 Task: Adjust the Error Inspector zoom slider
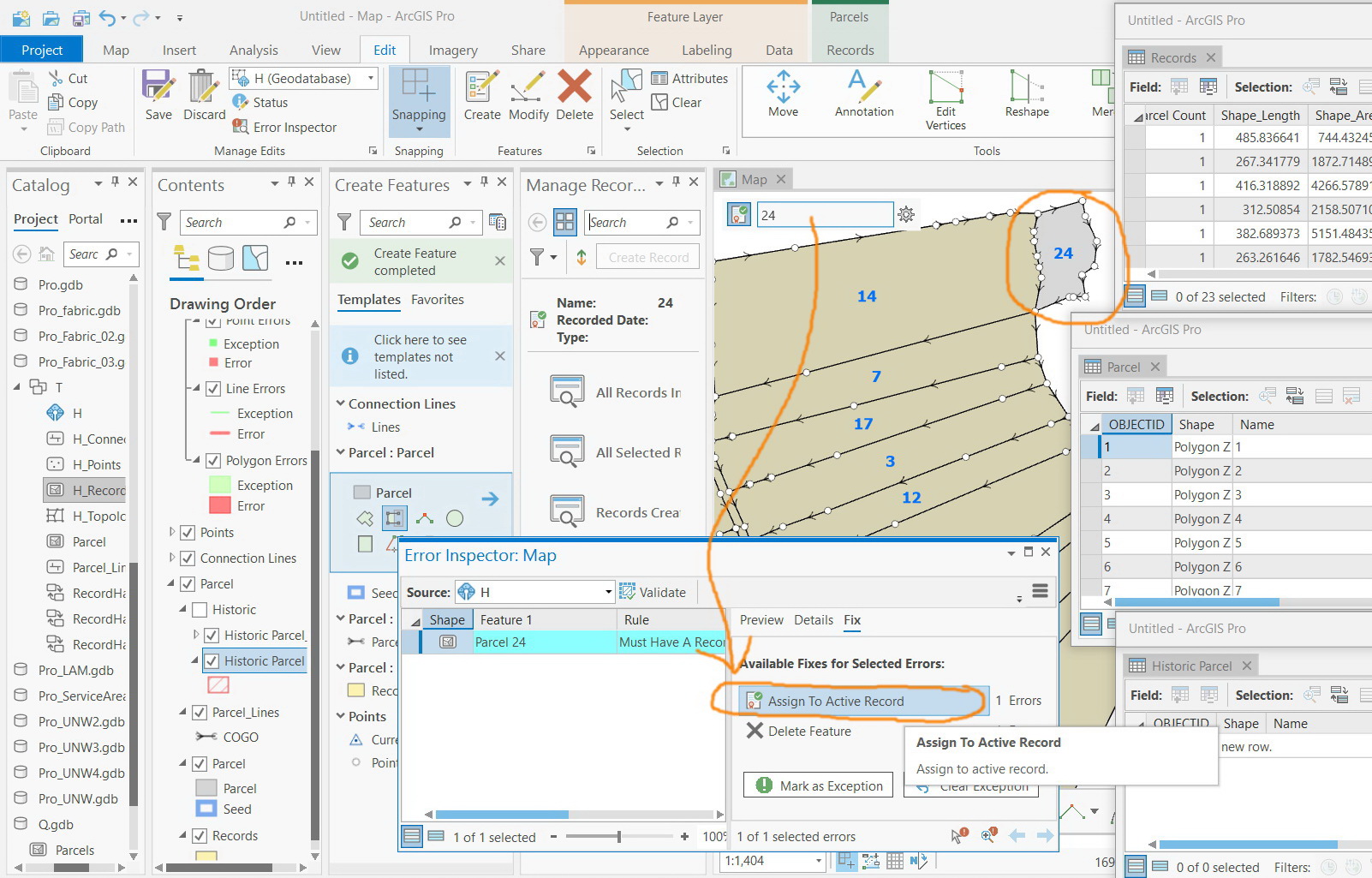618,837
